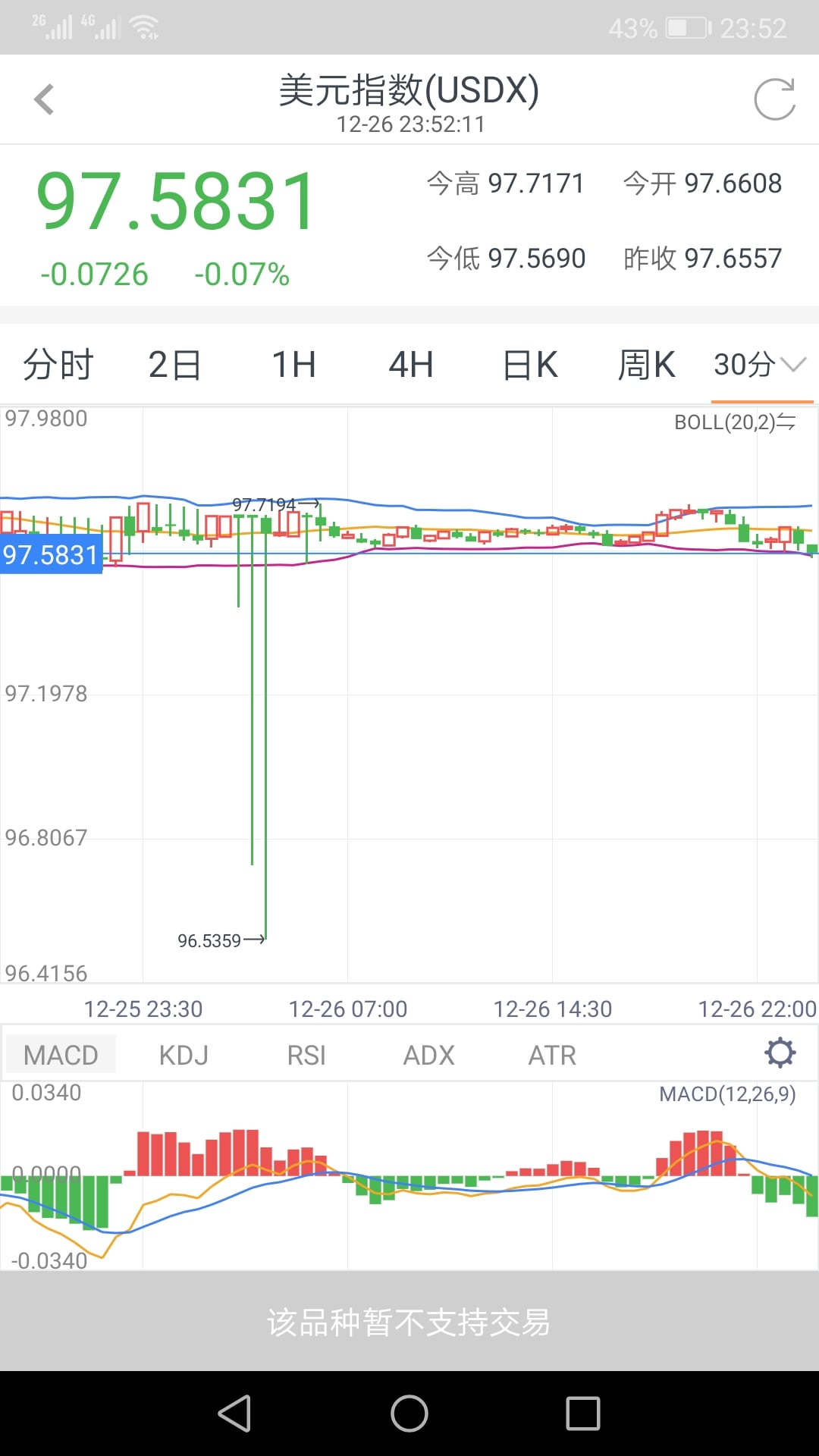Image resolution: width=819 pixels, height=1456 pixels.
Task: Tap the Wi-Fi signal status icon
Action: 144,28
